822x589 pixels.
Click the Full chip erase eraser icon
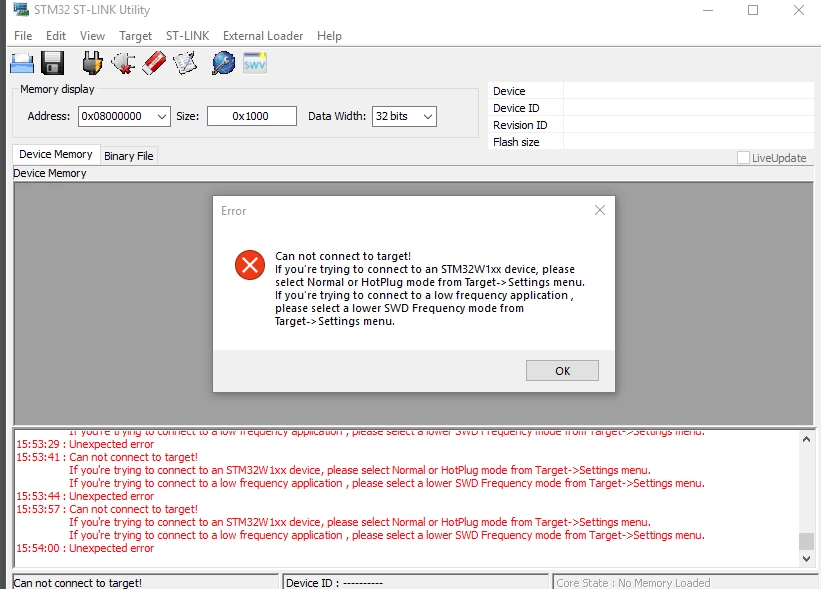[154, 63]
